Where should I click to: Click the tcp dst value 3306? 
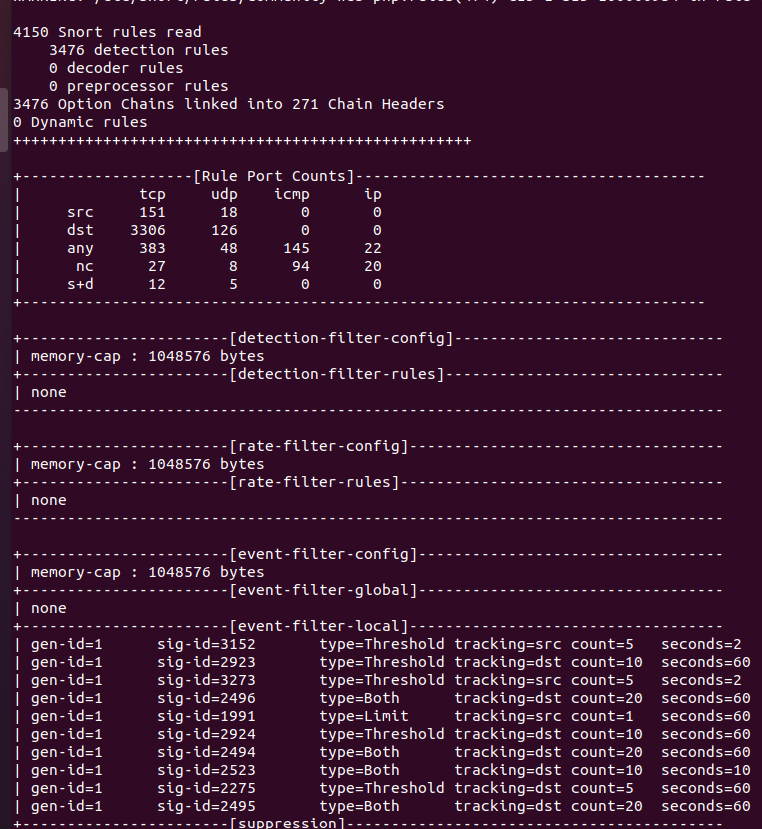tap(147, 230)
